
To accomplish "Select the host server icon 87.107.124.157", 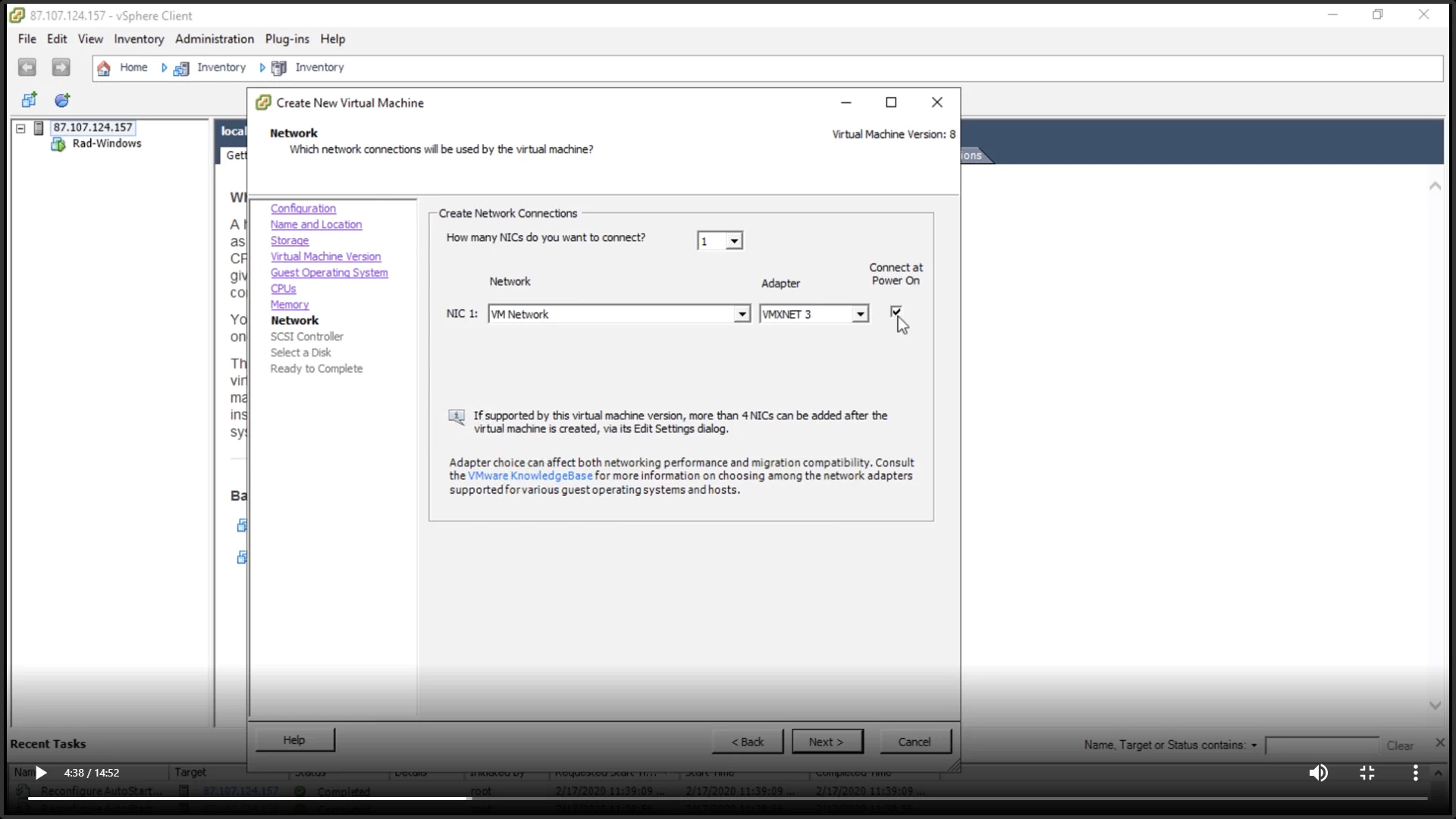I will 39,128.
